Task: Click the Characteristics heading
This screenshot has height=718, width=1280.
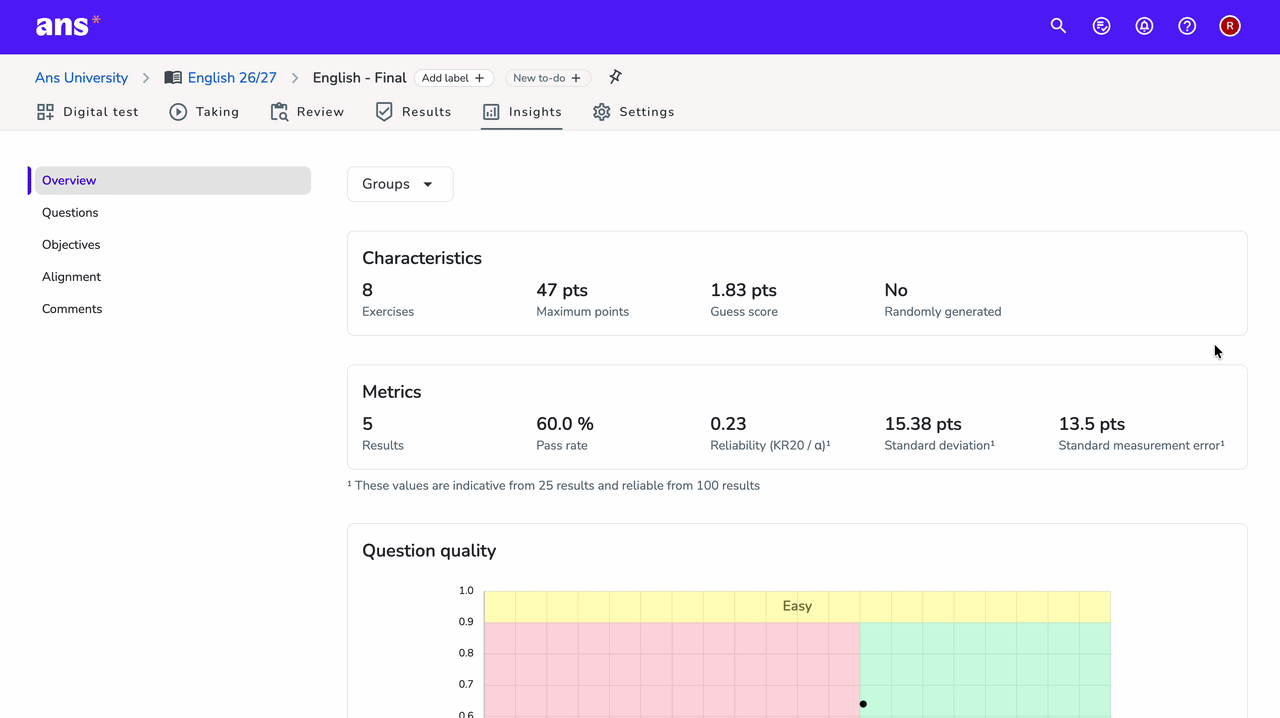Action: pos(422,258)
